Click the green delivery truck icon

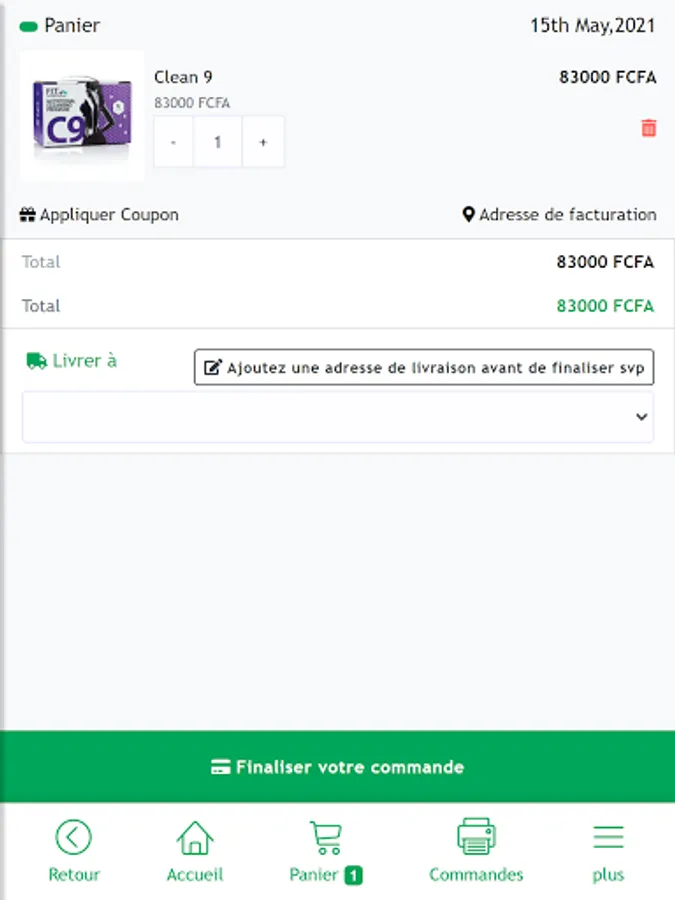pos(37,361)
